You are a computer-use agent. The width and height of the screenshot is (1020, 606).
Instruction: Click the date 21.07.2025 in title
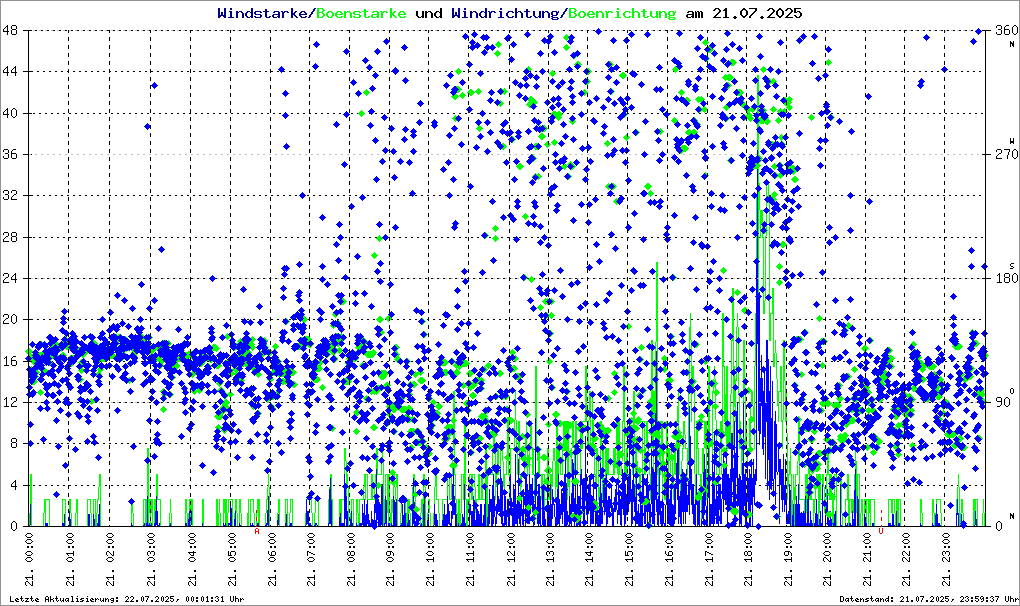pyautogui.click(x=756, y=13)
